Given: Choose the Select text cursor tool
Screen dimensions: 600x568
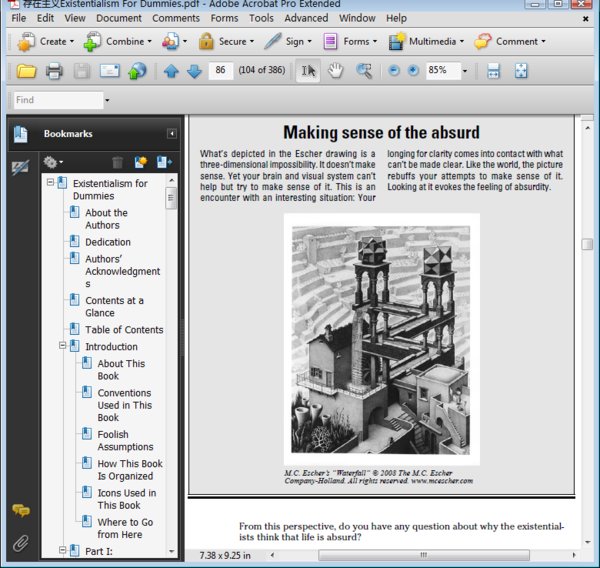Looking at the screenshot, I should click(x=308, y=71).
